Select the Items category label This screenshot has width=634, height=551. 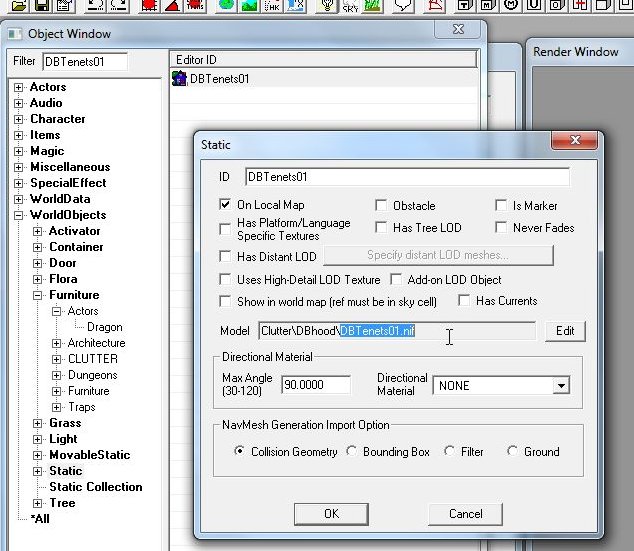pos(45,135)
